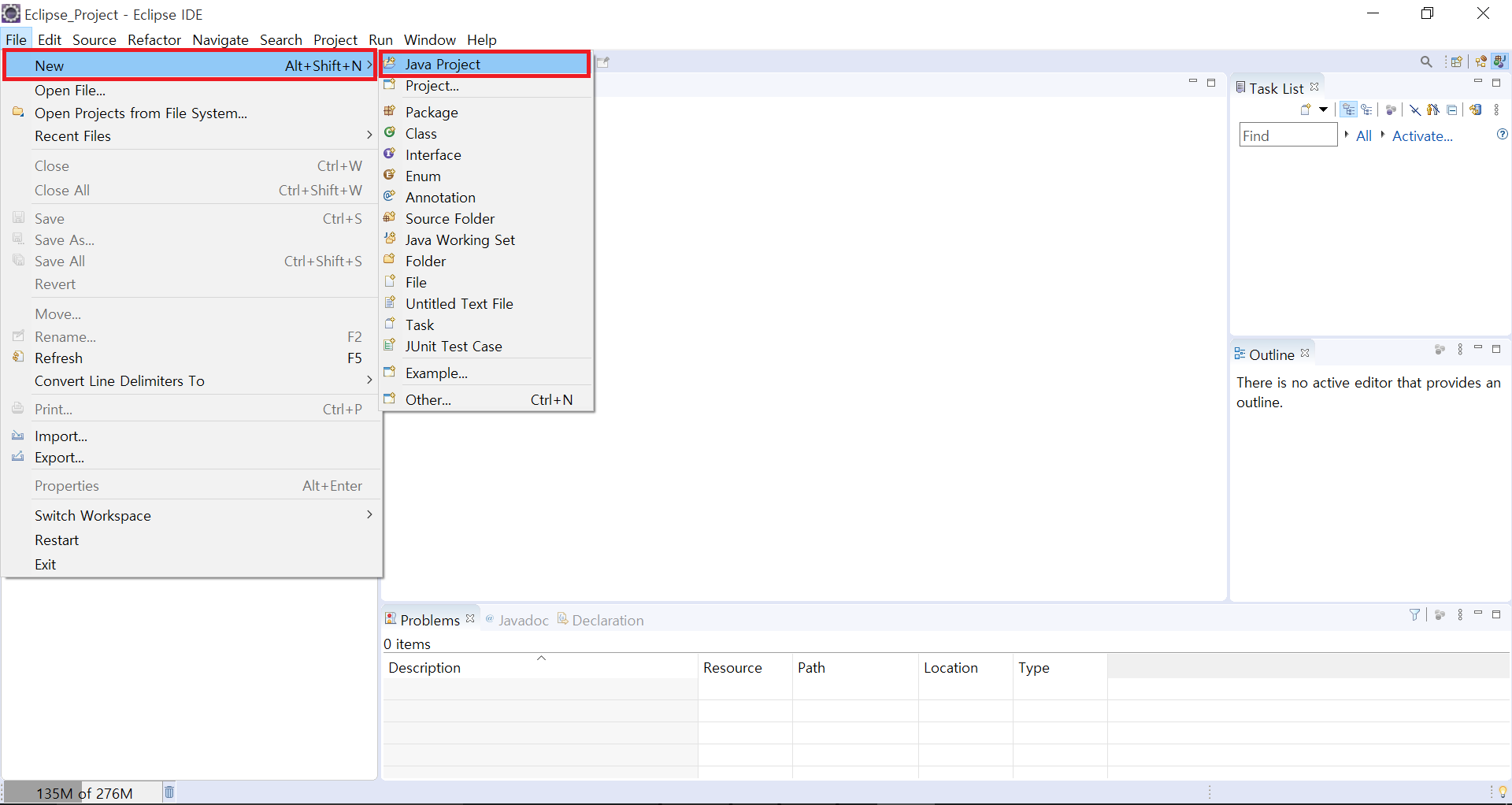1512x805 pixels.
Task: Sort by the Resource column header
Action: (745, 667)
